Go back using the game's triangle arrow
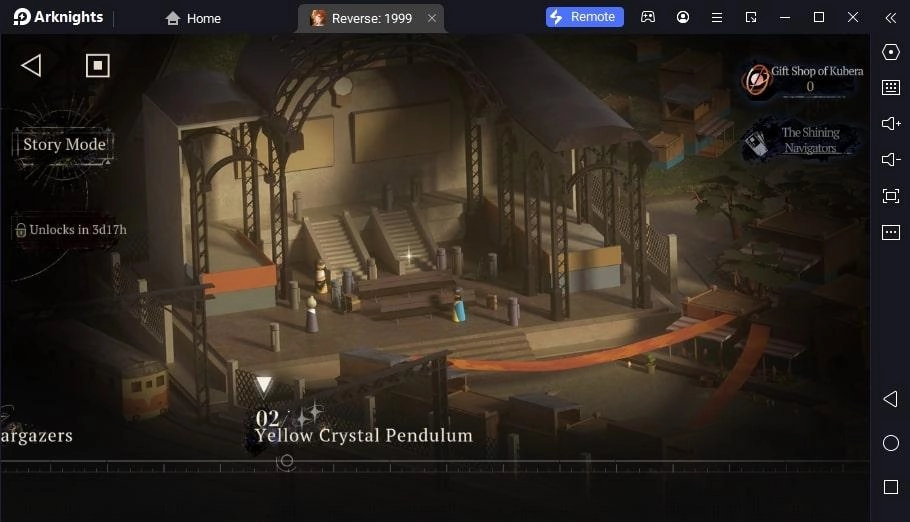910x522 pixels. [31, 66]
